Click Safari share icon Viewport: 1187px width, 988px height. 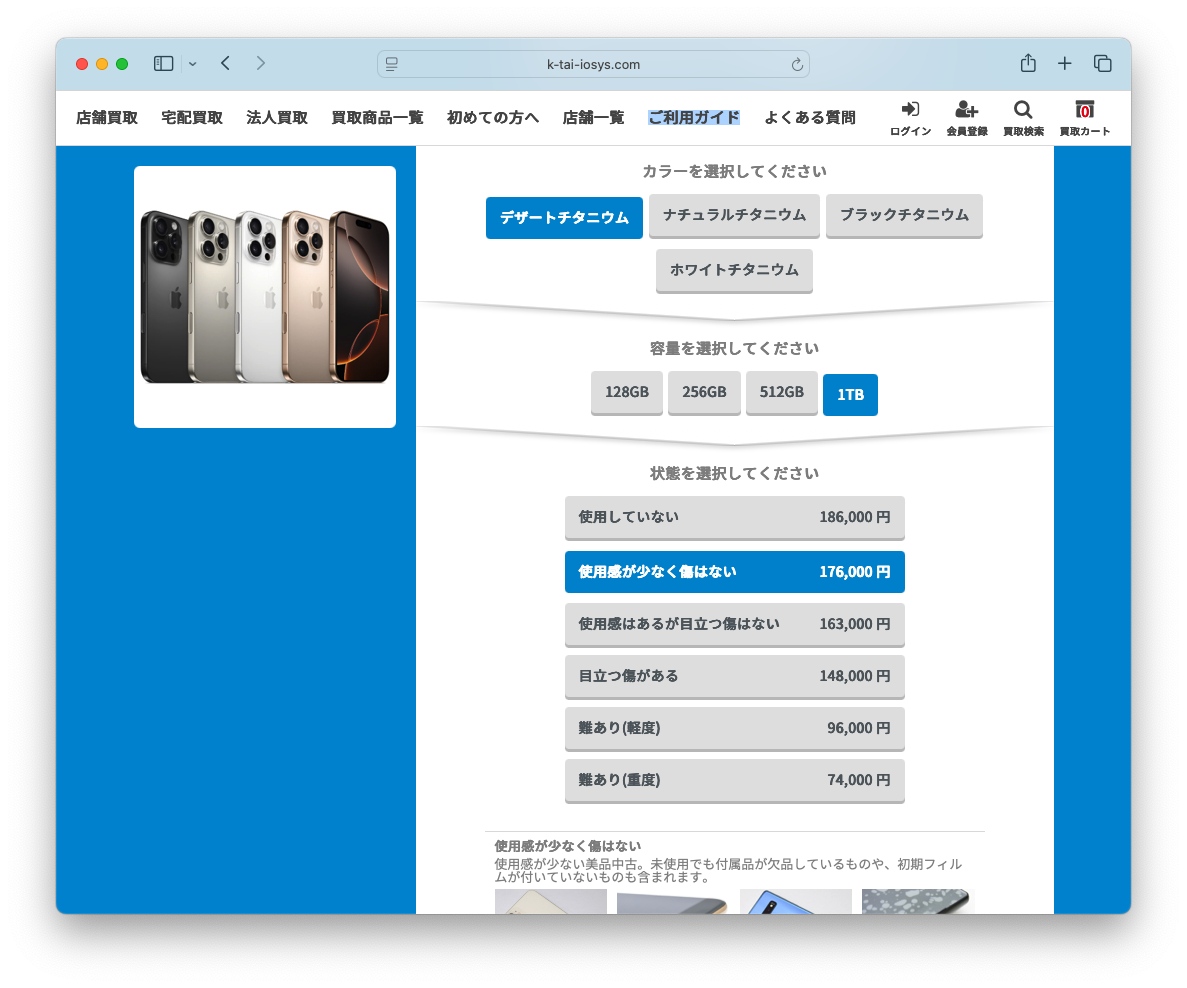[x=1028, y=64]
